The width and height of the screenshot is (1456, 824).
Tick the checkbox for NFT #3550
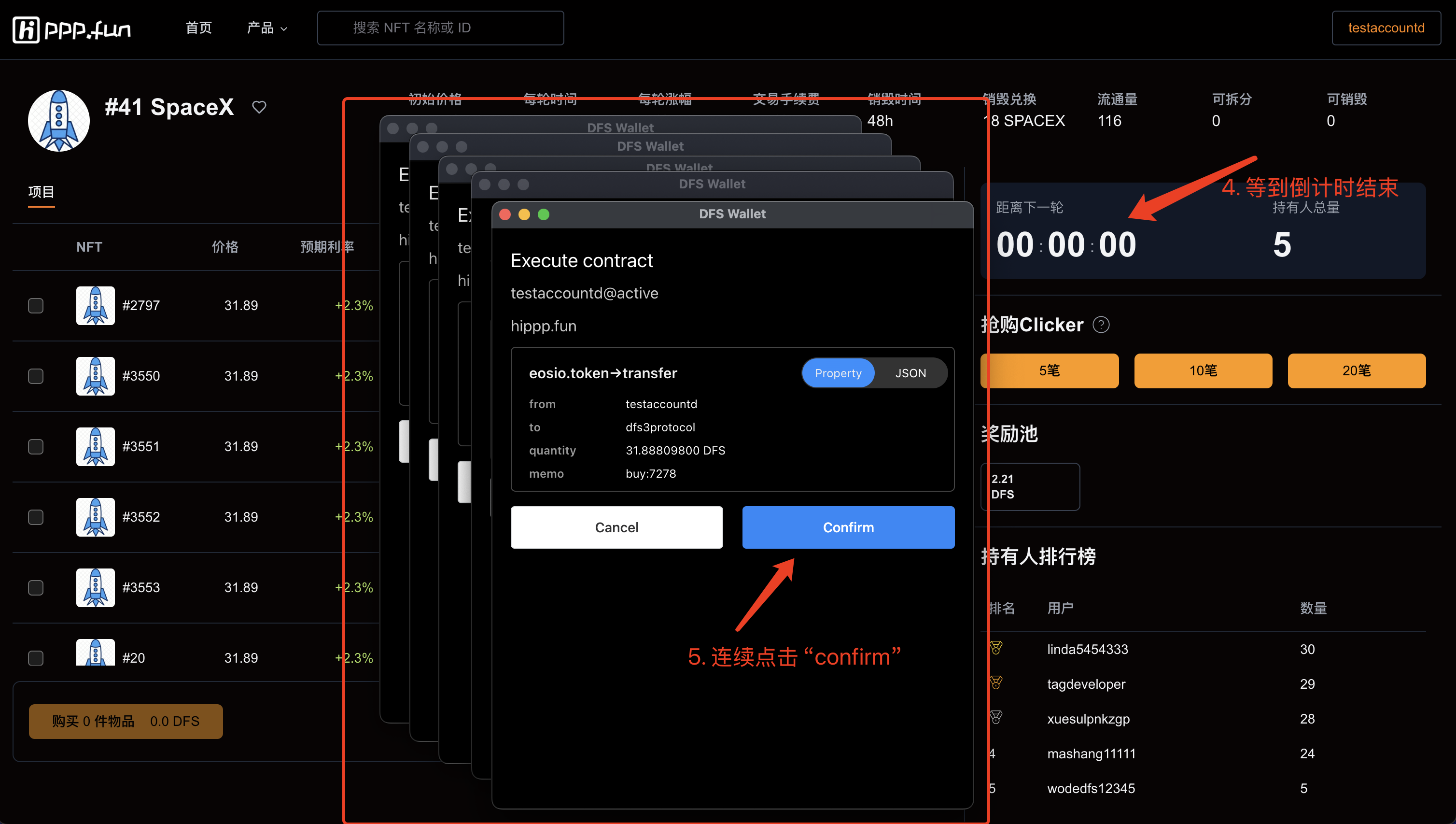(36, 376)
